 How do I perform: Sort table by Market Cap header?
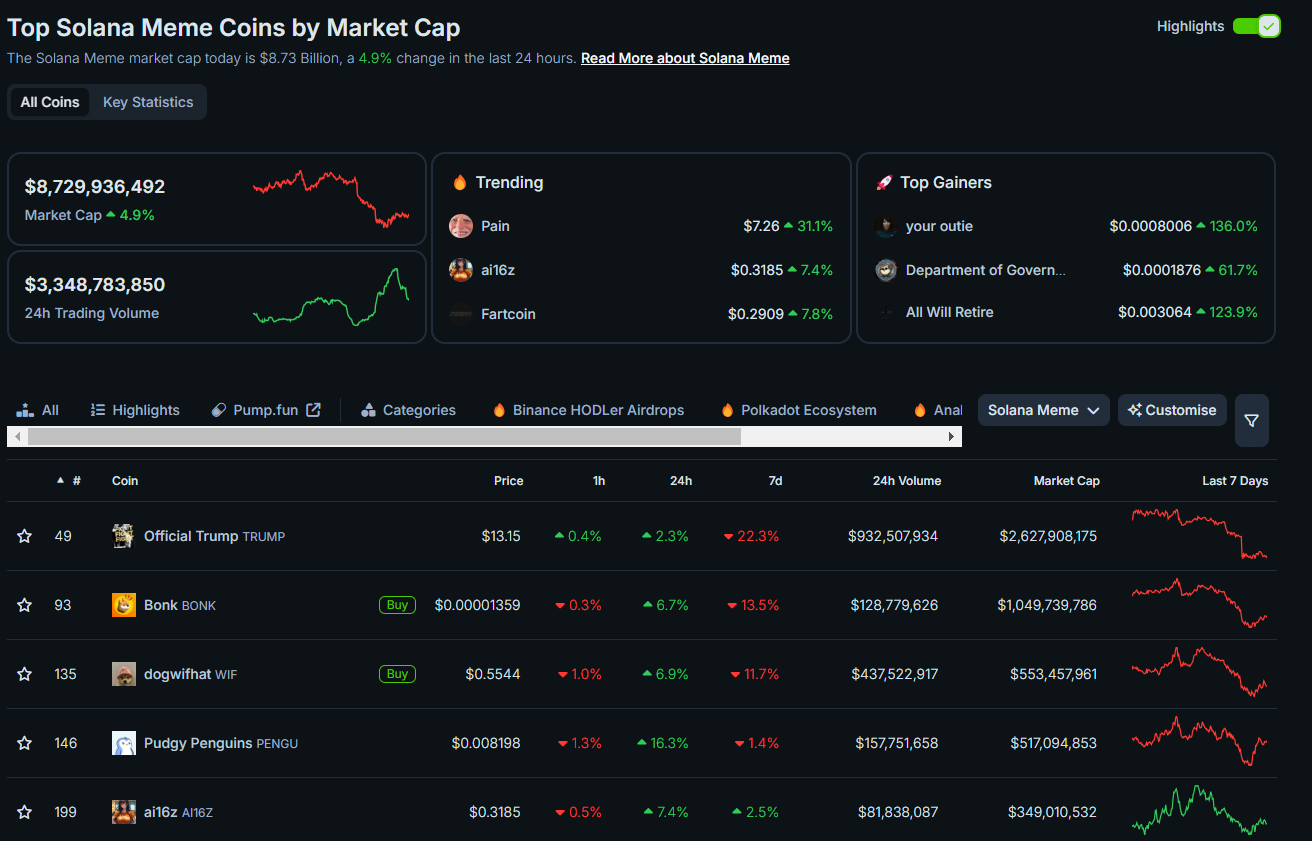tap(1066, 481)
